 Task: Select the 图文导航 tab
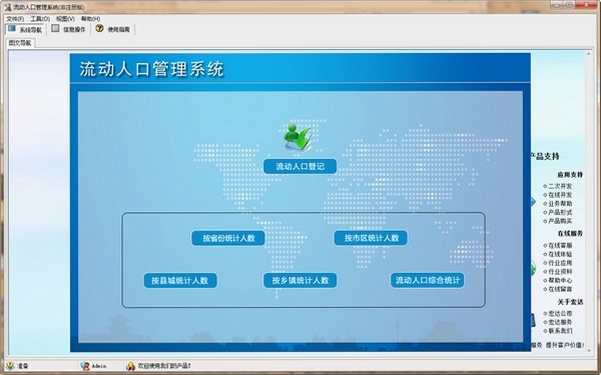20,43
